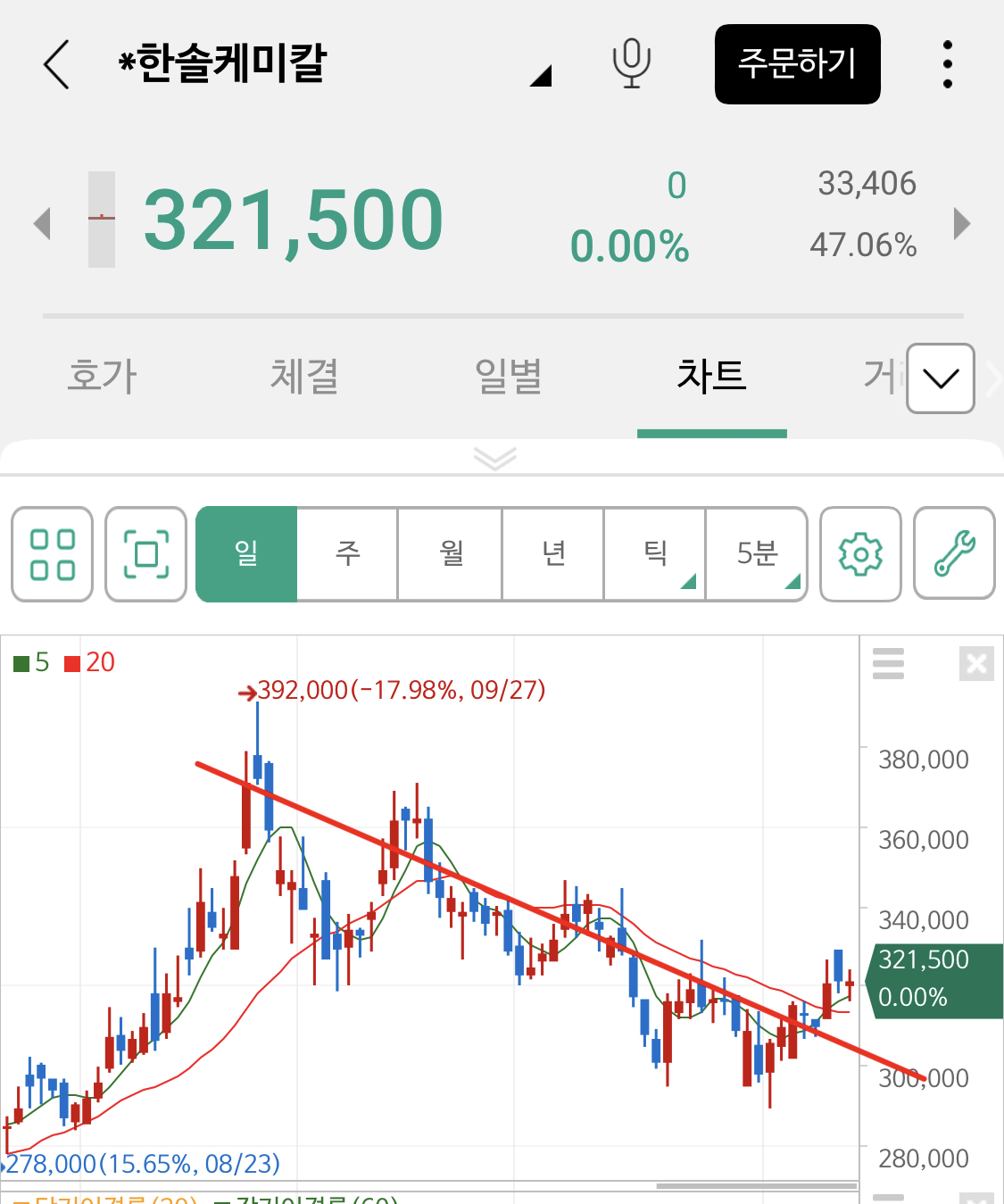Viewport: 1004px width, 1204px height.
Task: Go to previous stock with left triangle
Action: coord(42,223)
